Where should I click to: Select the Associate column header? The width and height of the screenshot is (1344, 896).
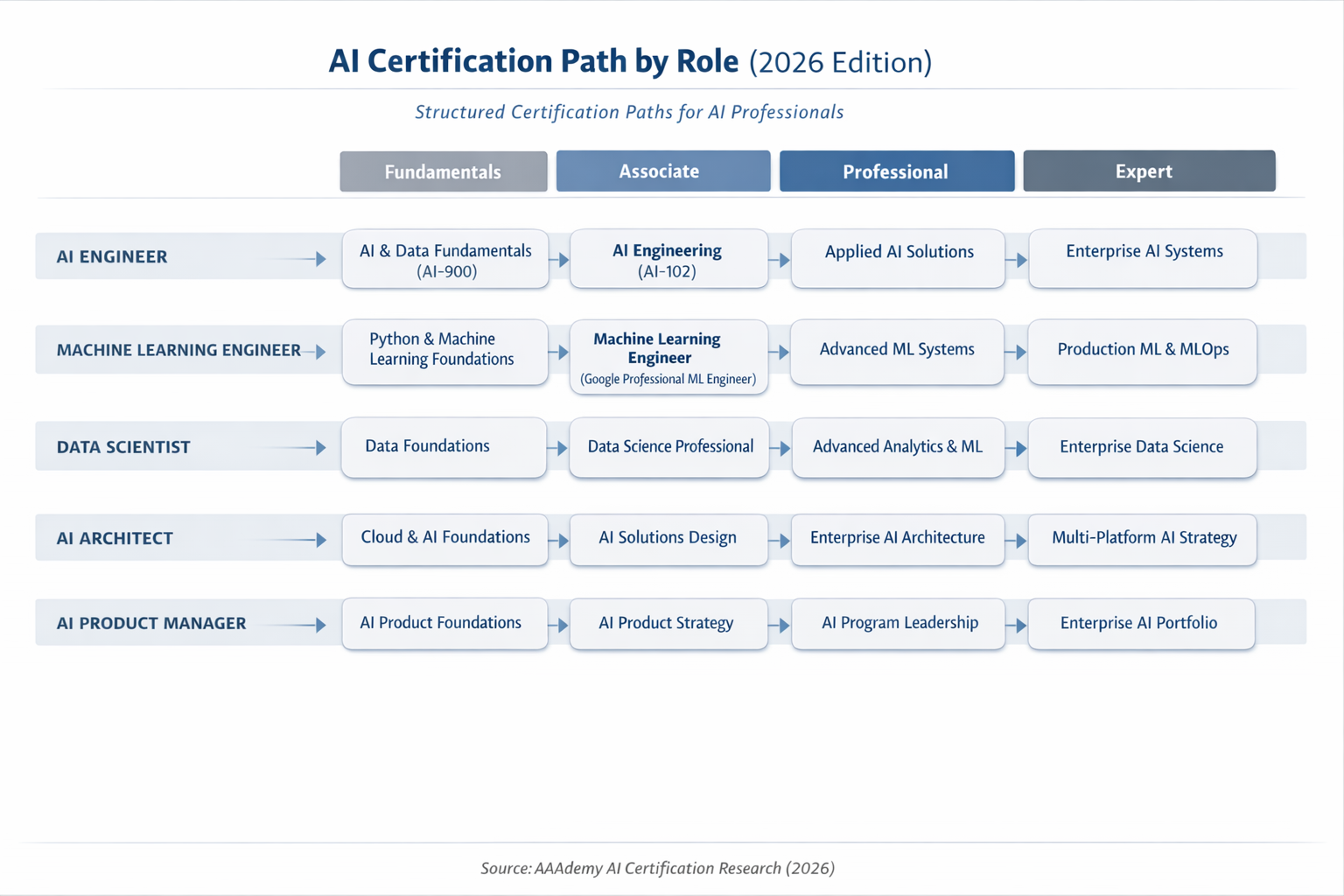point(662,171)
